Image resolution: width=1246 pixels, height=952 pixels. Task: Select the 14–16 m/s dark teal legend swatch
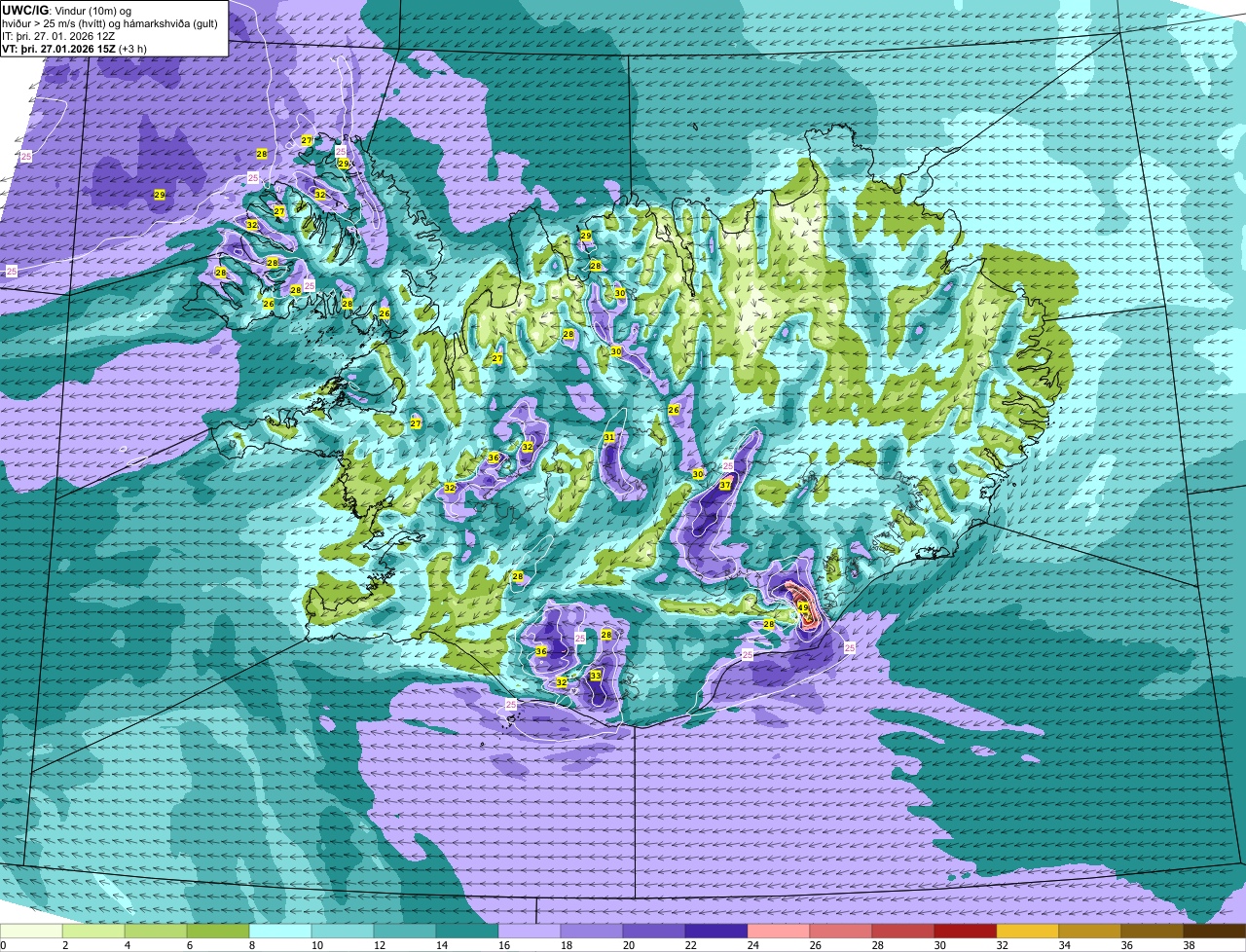point(467,932)
